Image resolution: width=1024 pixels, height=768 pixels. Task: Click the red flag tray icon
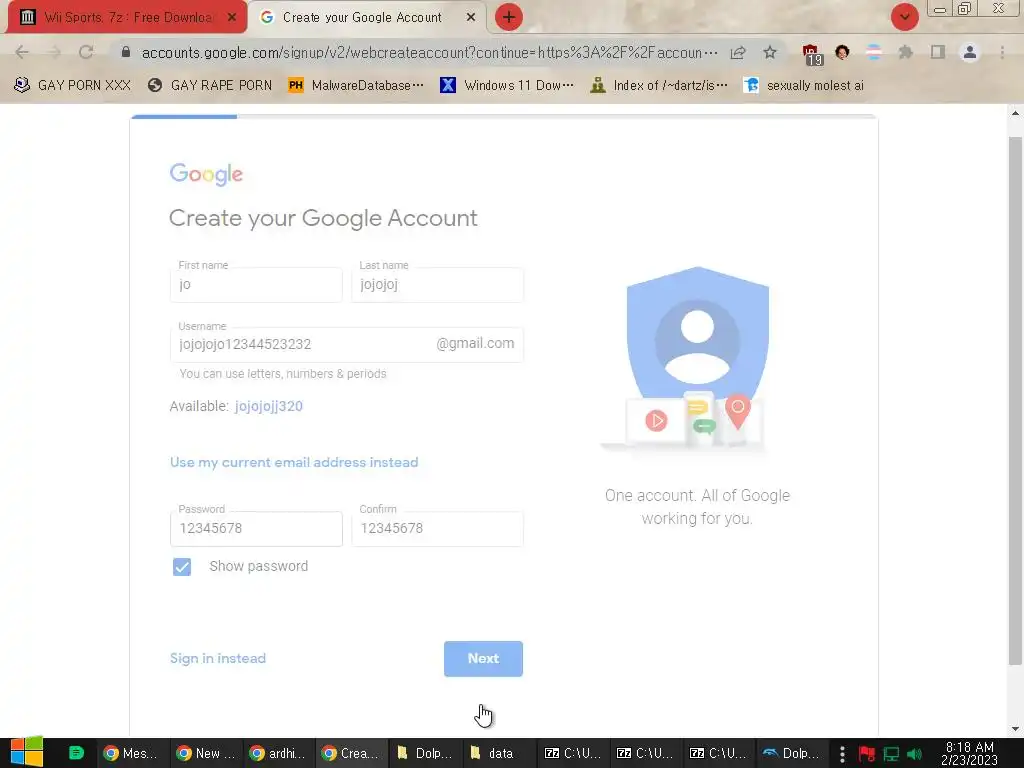click(x=867, y=754)
